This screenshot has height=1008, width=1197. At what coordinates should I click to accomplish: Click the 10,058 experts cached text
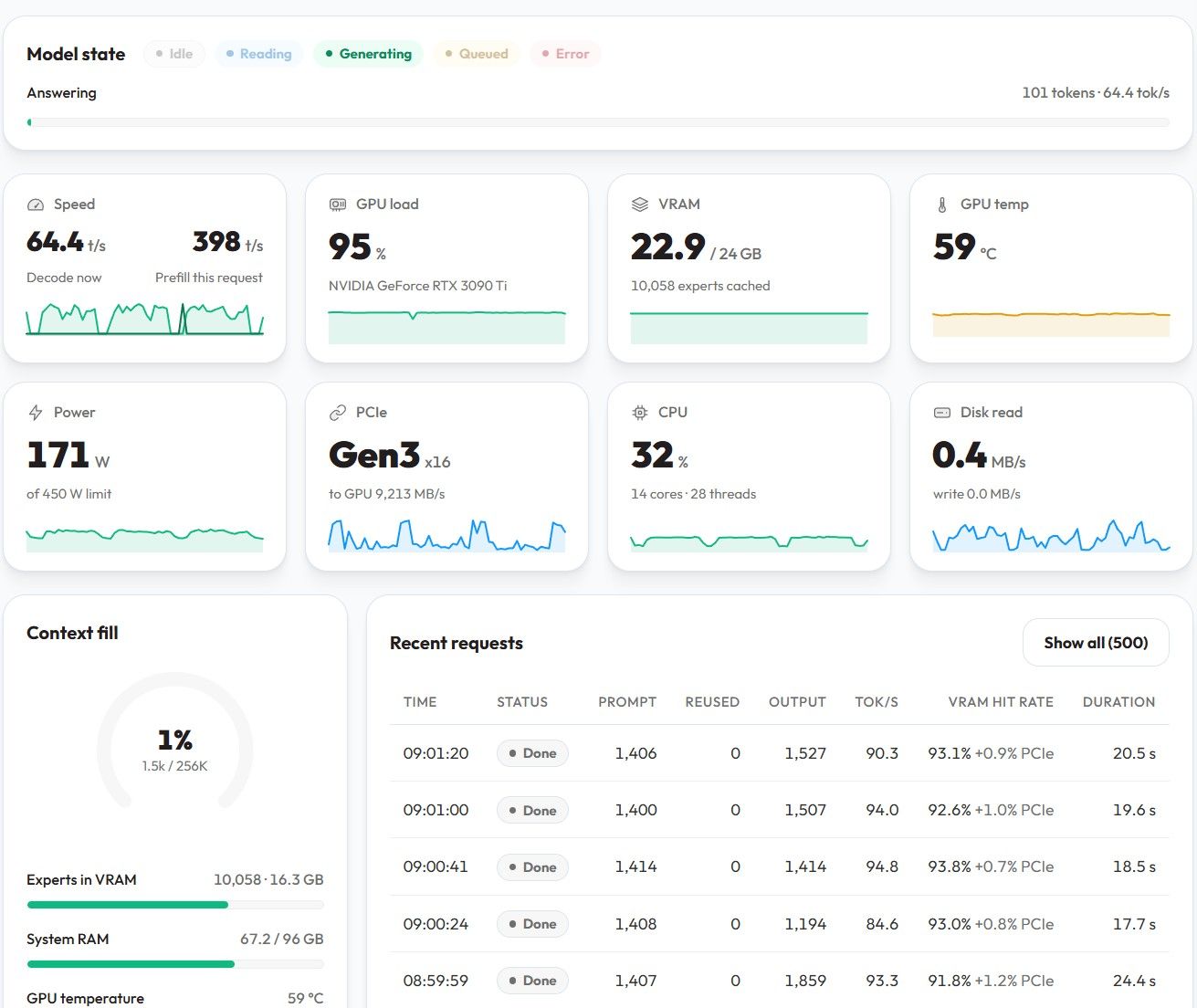tap(700, 286)
